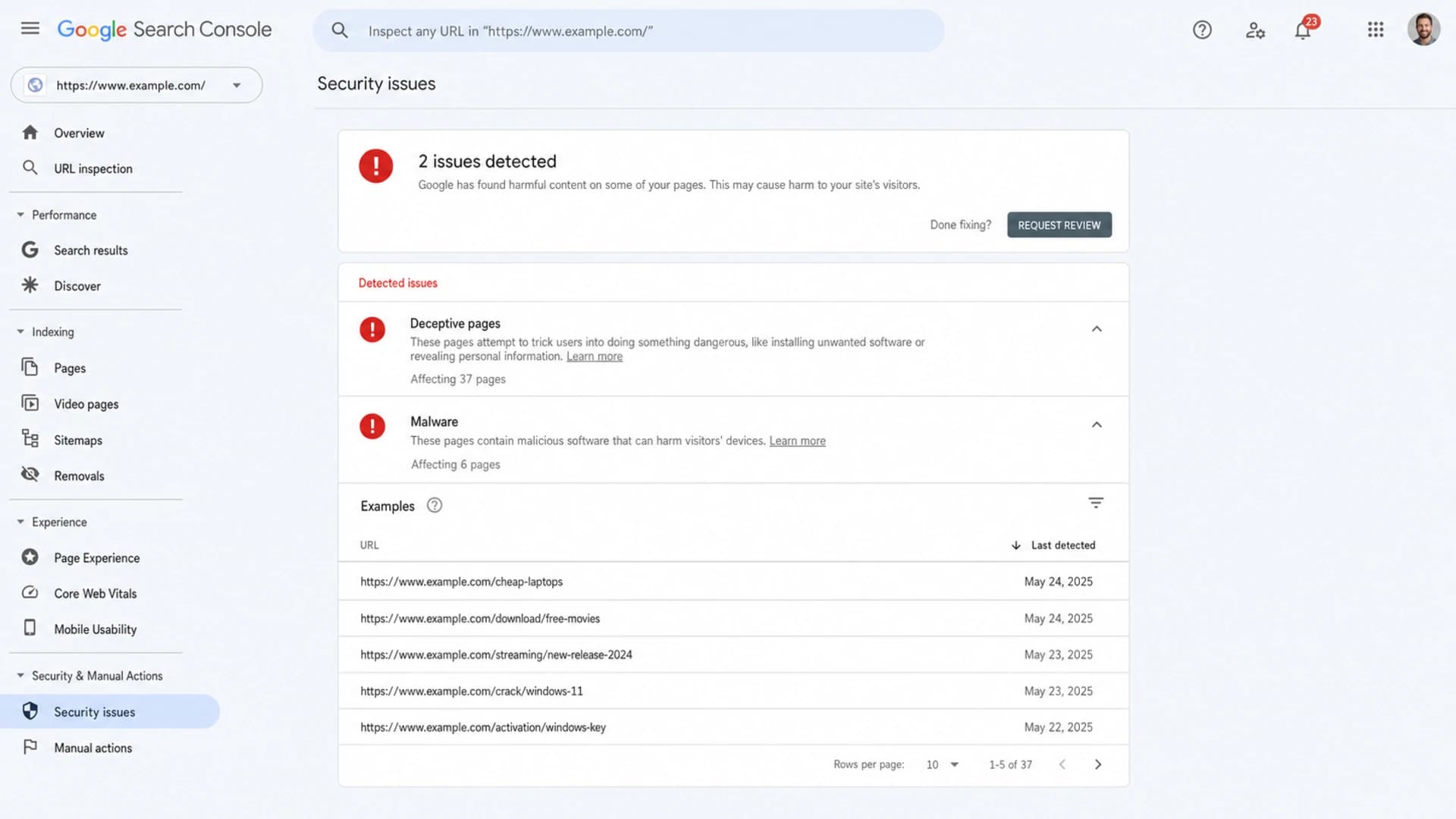
Task: Open the Rows per page dropdown
Action: click(943, 764)
